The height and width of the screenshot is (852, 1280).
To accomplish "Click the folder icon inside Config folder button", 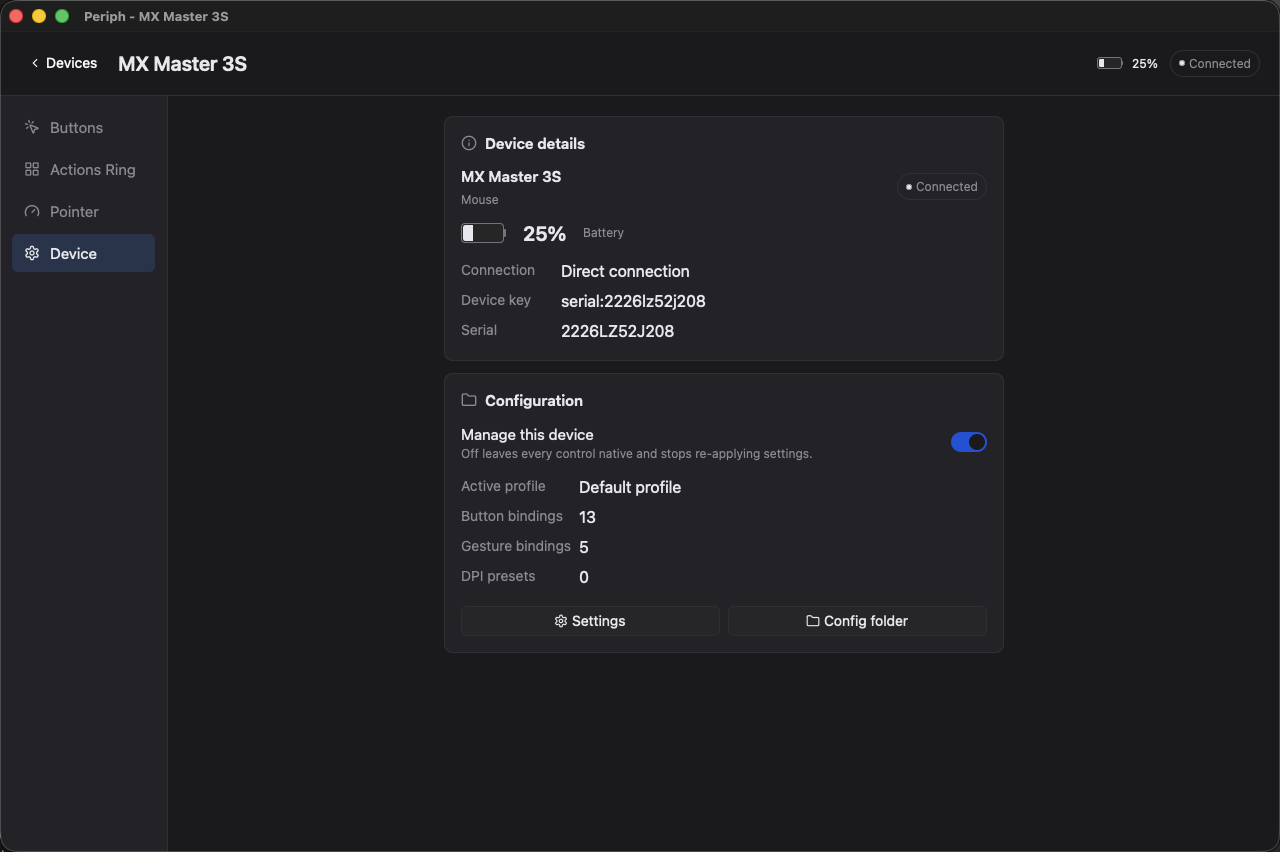I will [x=813, y=621].
